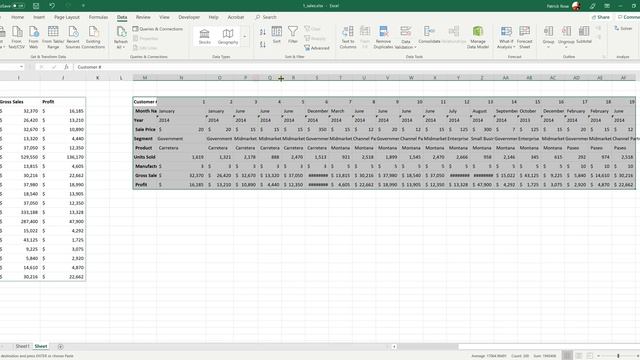Sort Z to A descending icon
640x360 pixels.
click(x=263, y=44)
